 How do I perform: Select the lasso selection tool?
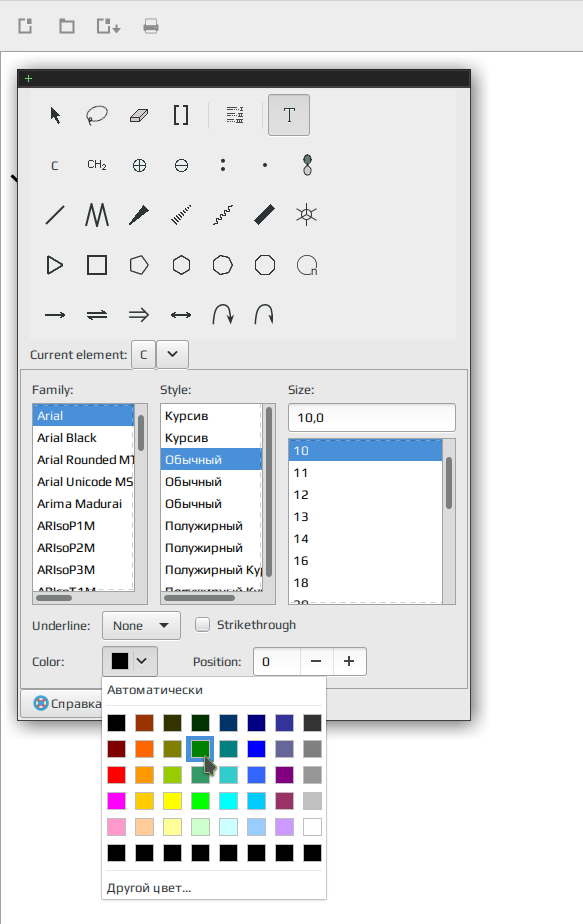(97, 115)
